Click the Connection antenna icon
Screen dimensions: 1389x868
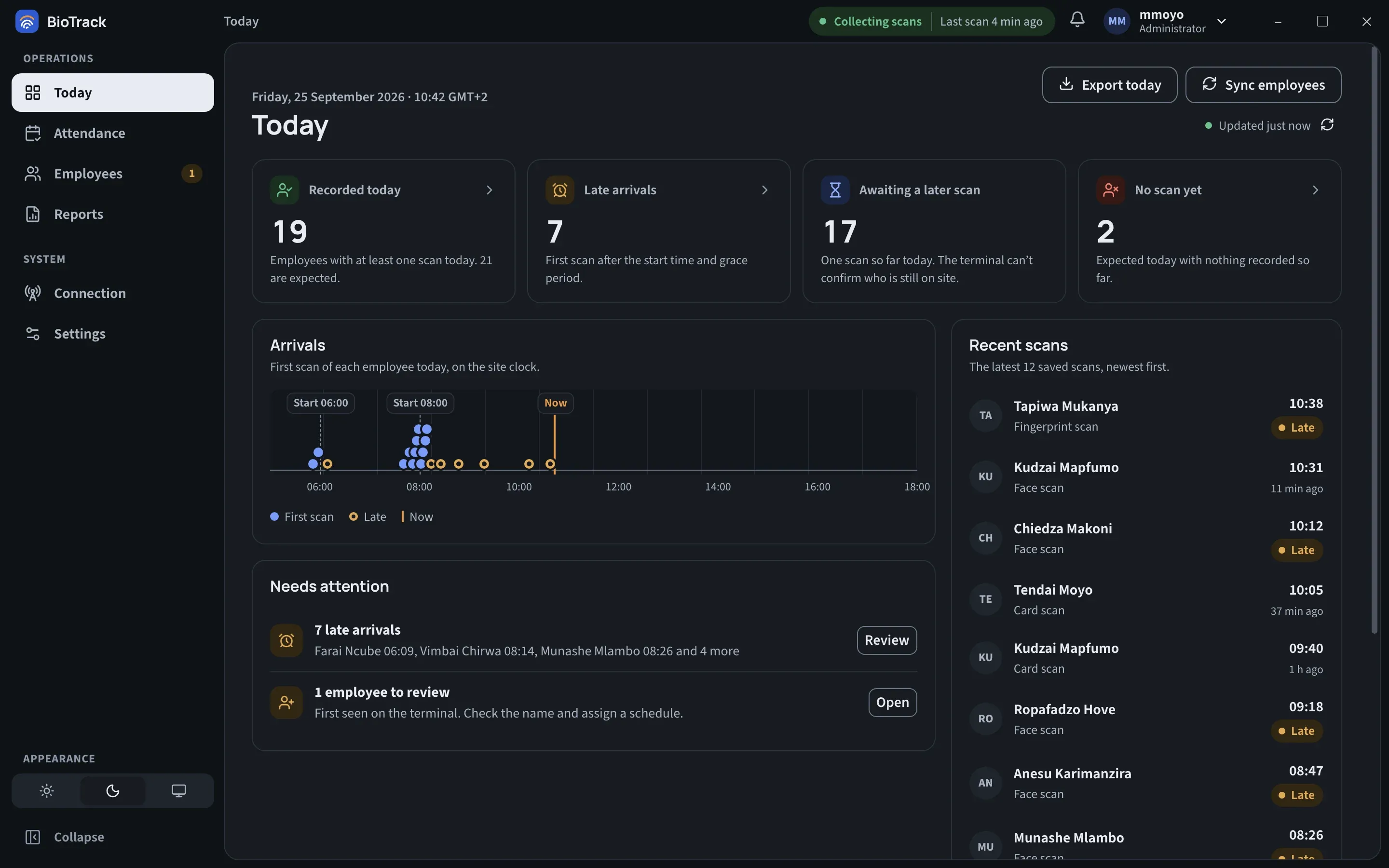(33, 293)
